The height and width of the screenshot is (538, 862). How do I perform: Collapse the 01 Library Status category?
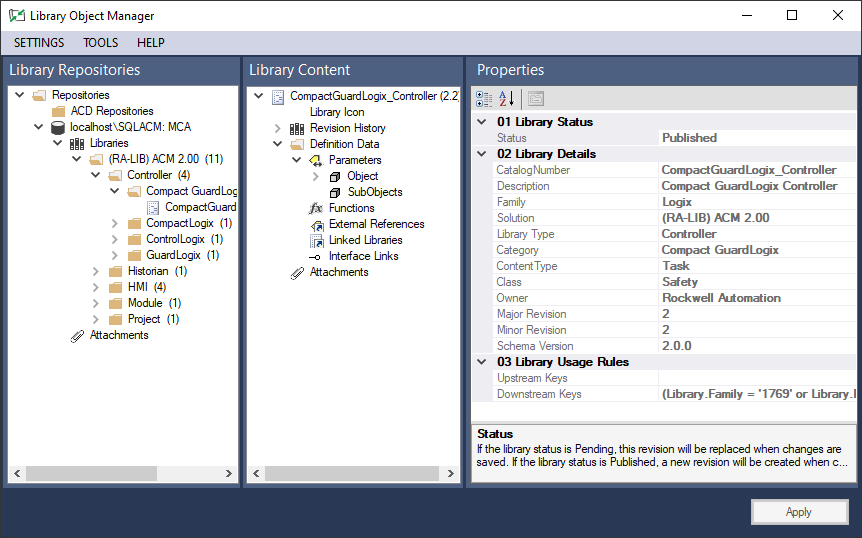pos(482,121)
